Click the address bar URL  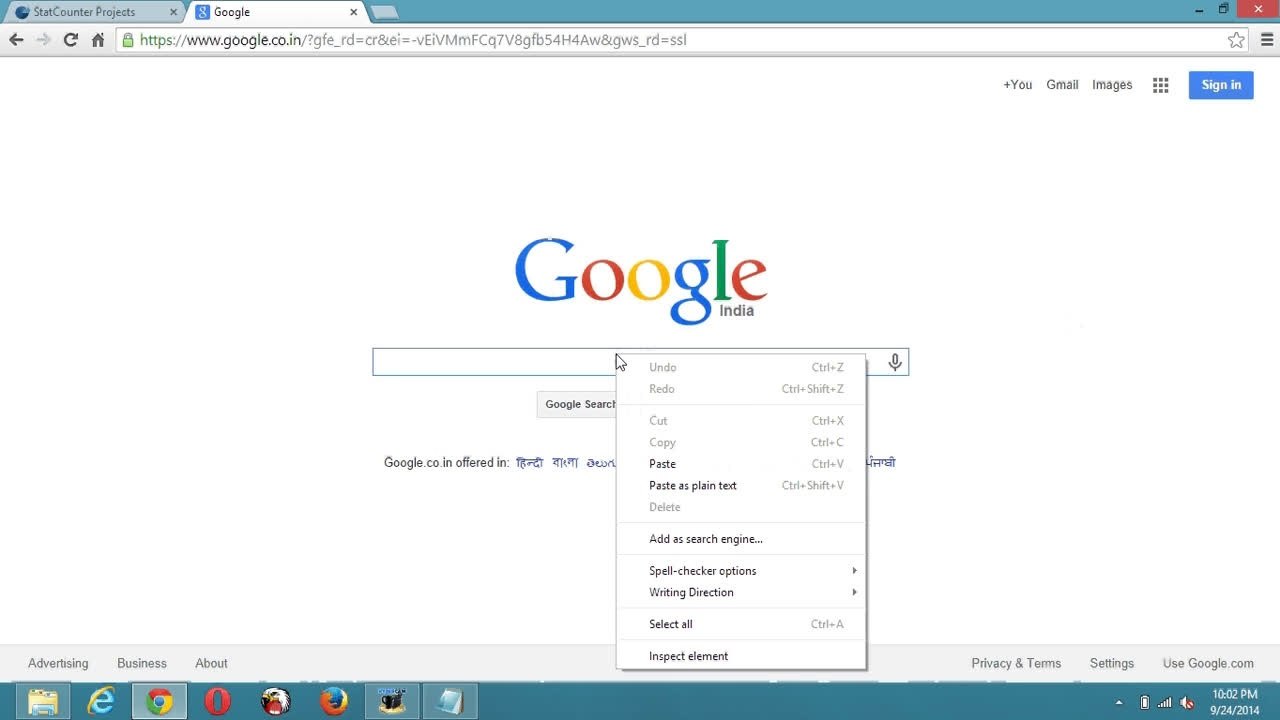[413, 40]
